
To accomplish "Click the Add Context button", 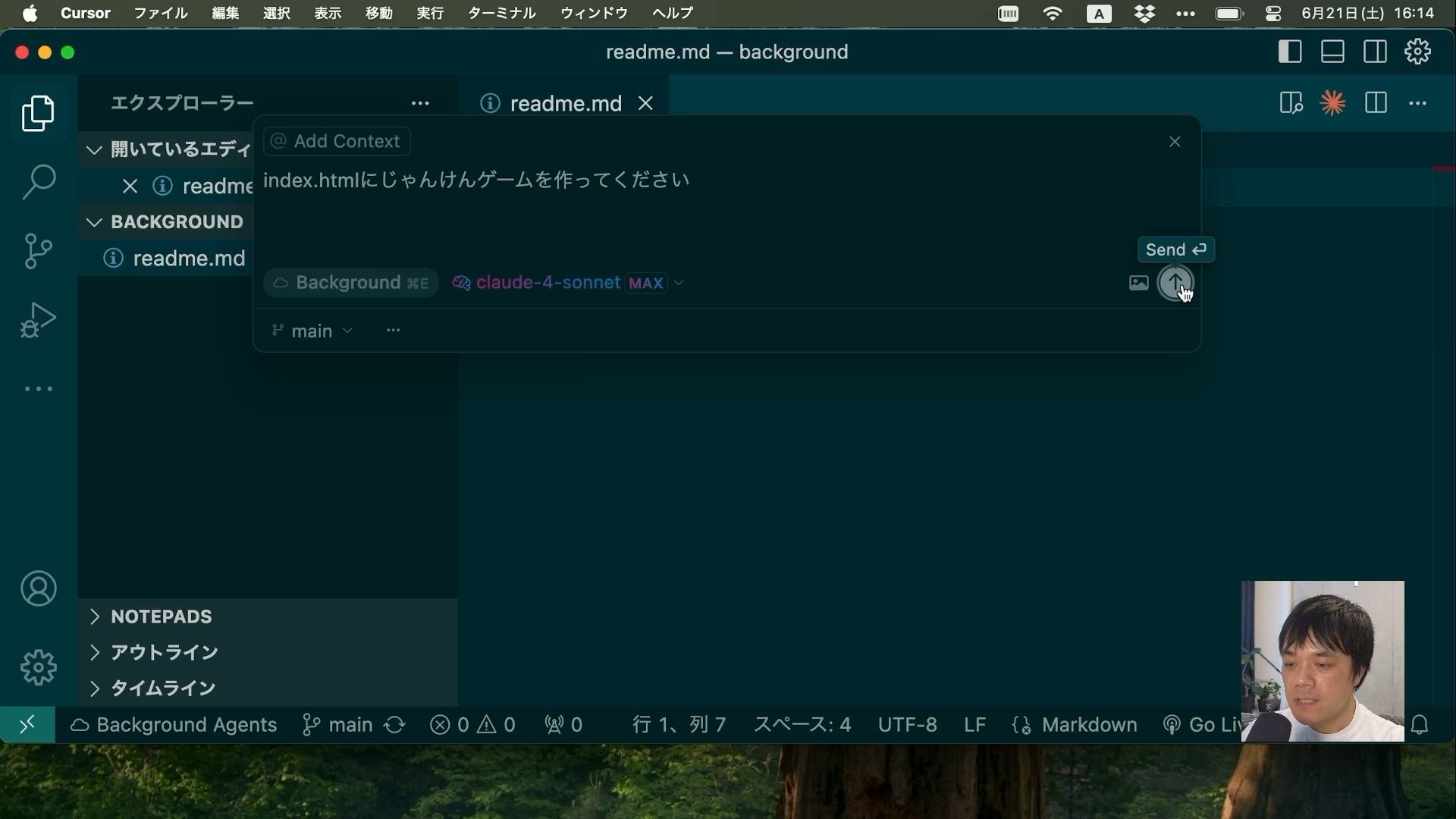I will click(x=336, y=141).
